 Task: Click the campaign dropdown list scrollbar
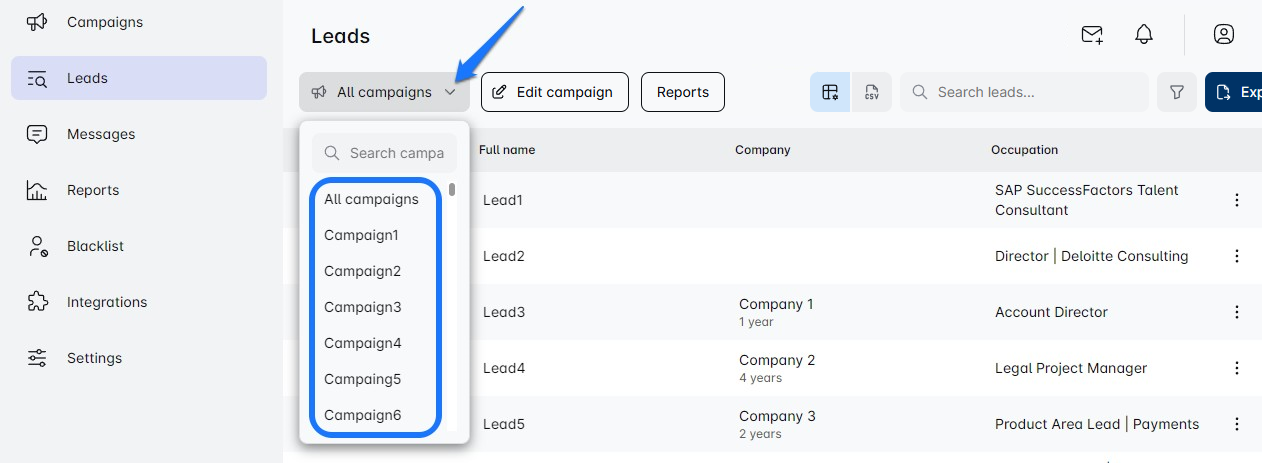click(452, 190)
